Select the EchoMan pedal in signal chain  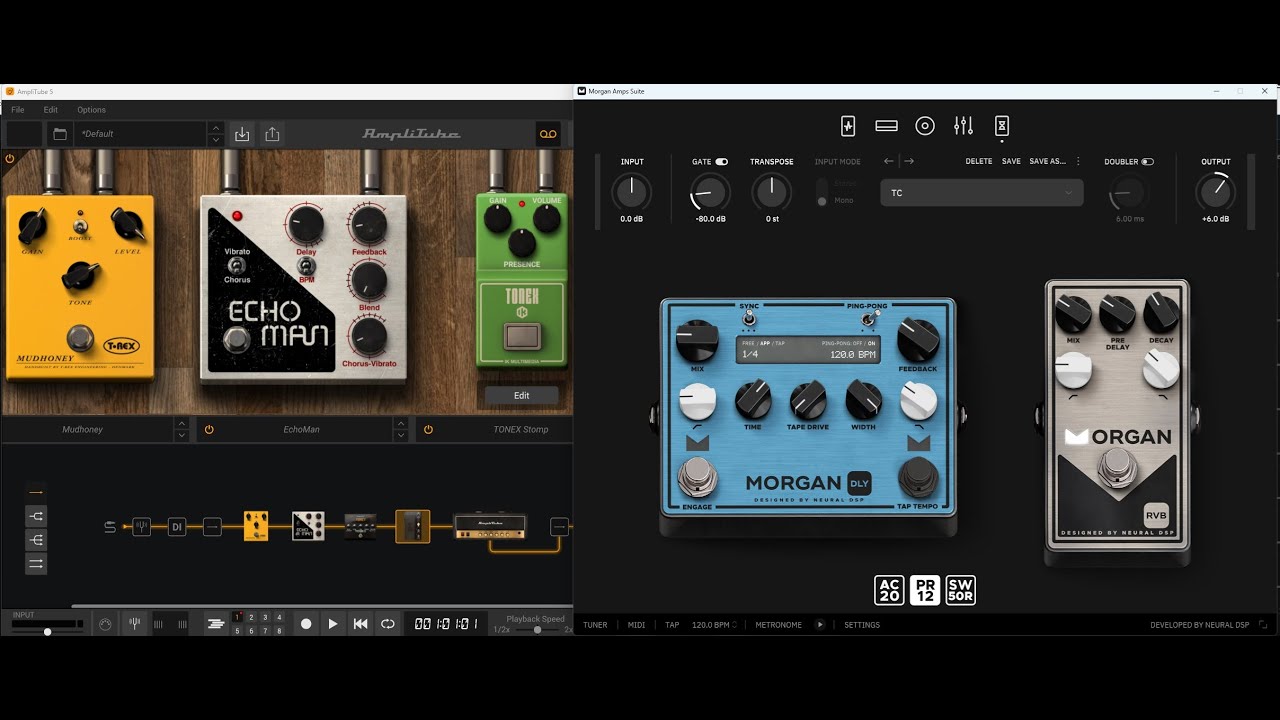click(x=308, y=526)
